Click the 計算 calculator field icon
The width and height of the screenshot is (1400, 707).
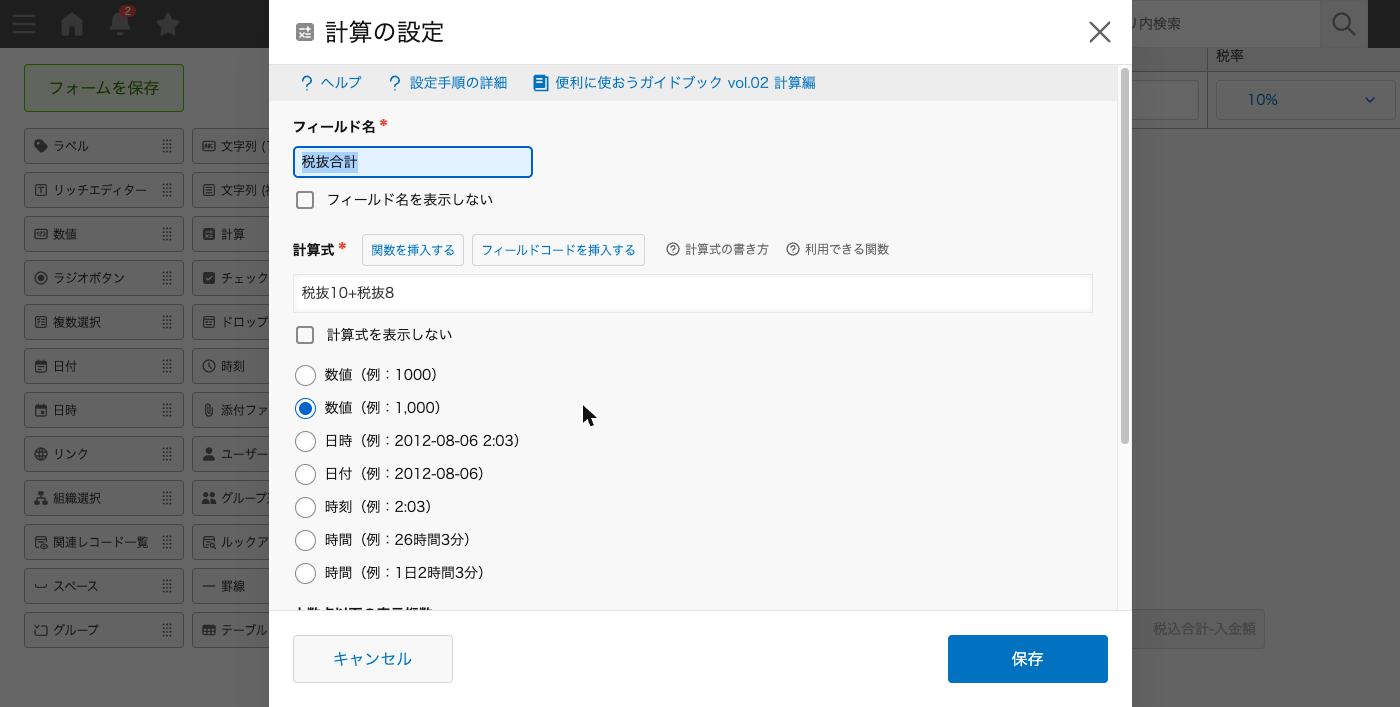coord(209,234)
